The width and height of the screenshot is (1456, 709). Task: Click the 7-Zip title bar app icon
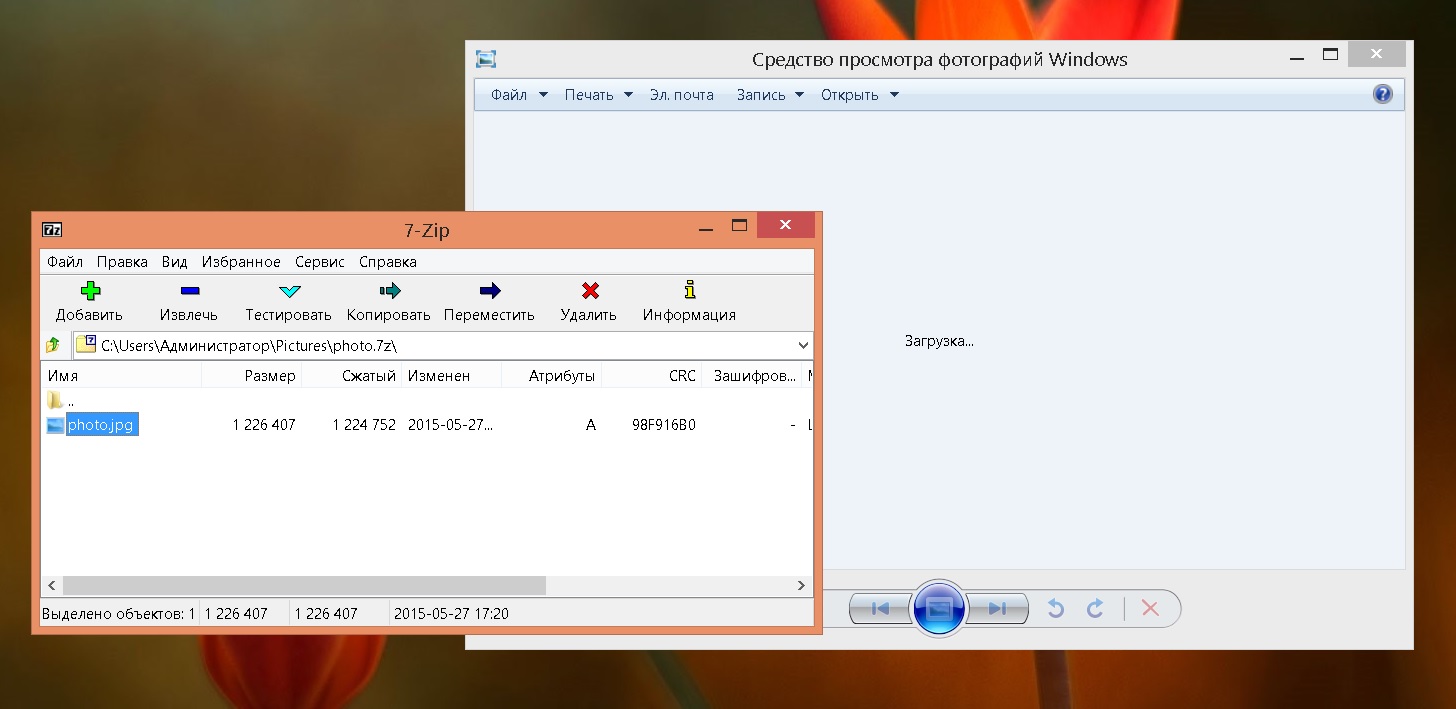click(52, 230)
